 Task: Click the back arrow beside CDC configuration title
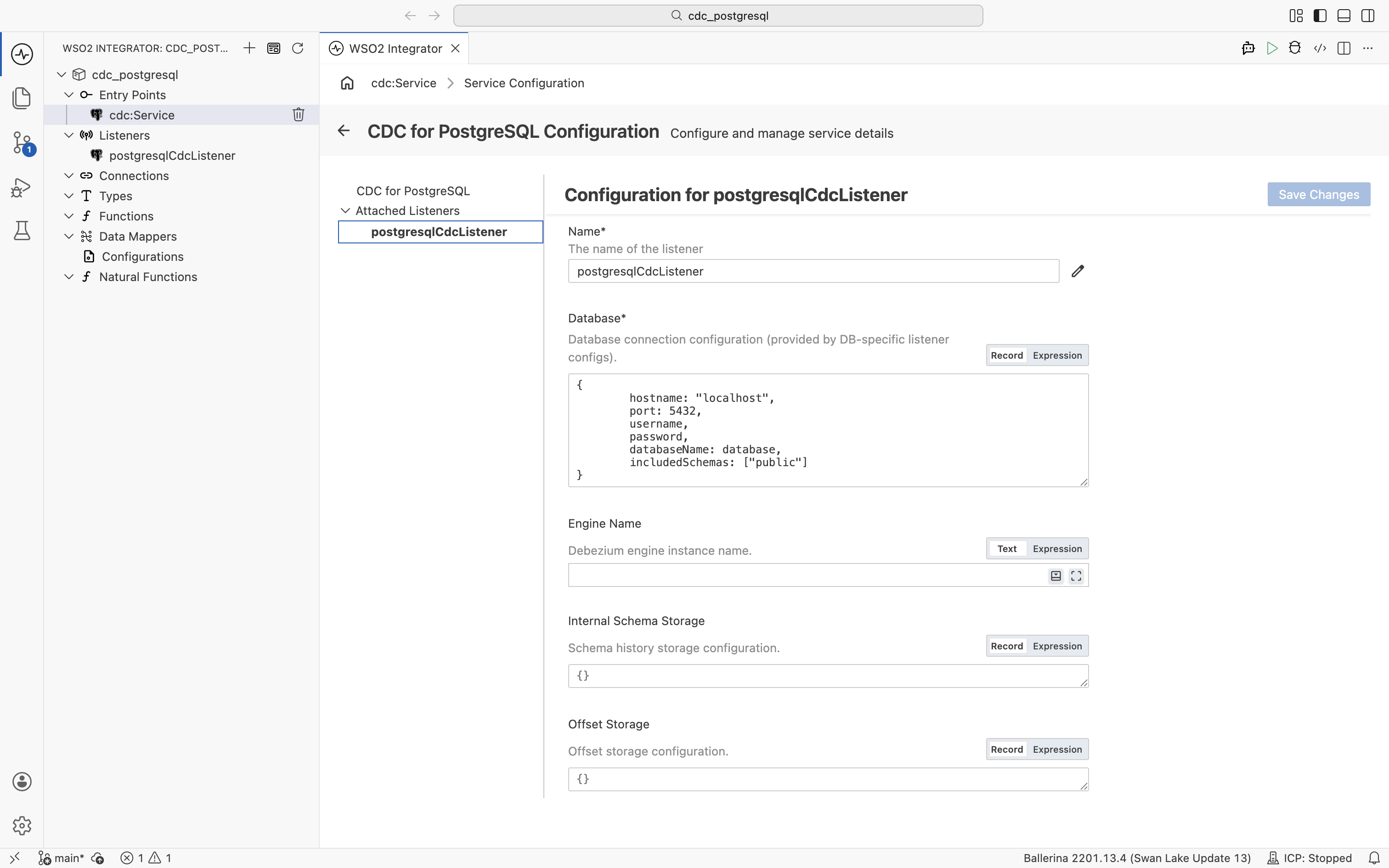point(344,131)
